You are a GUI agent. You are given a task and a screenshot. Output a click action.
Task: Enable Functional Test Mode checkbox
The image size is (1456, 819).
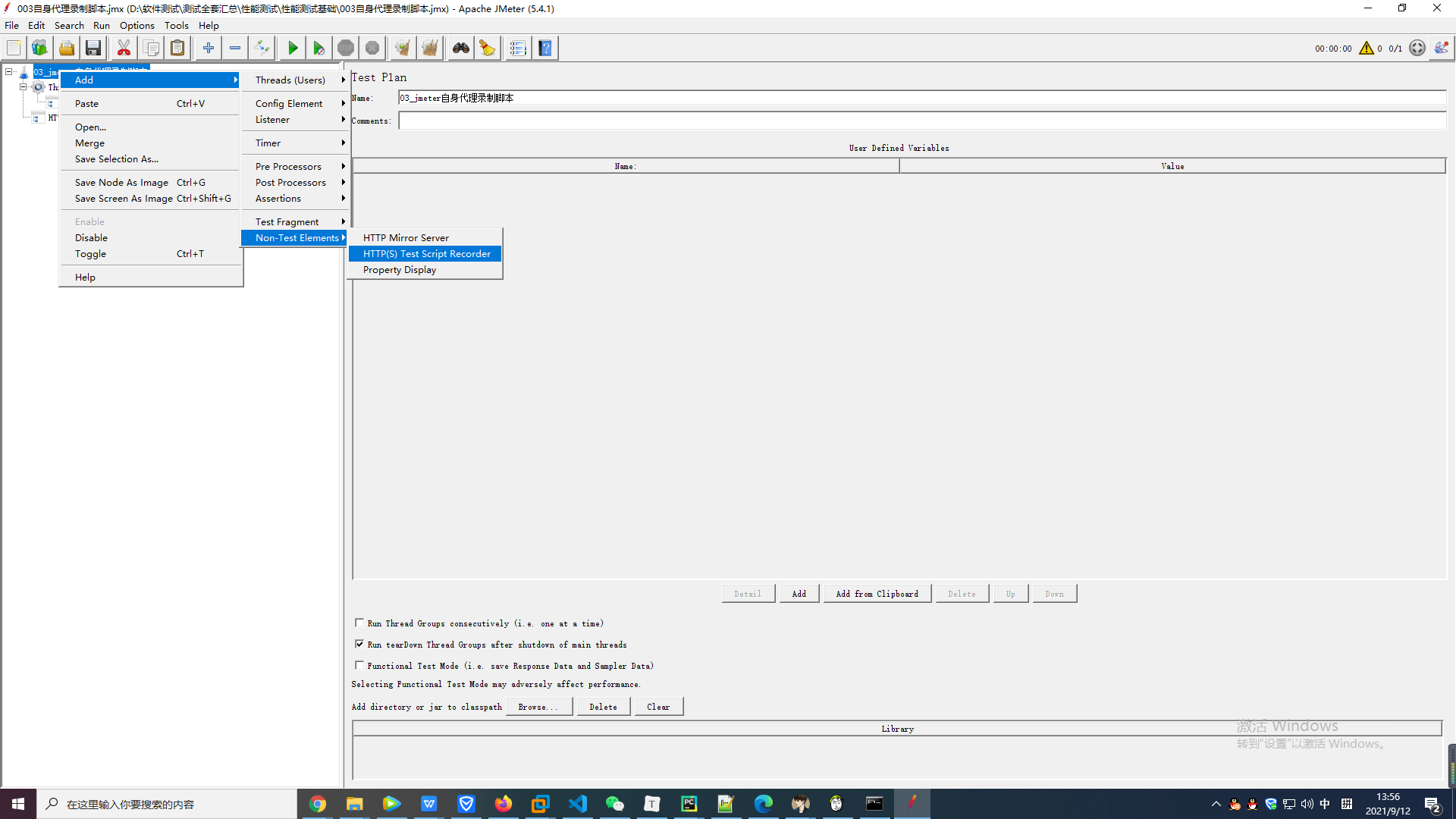(x=359, y=665)
